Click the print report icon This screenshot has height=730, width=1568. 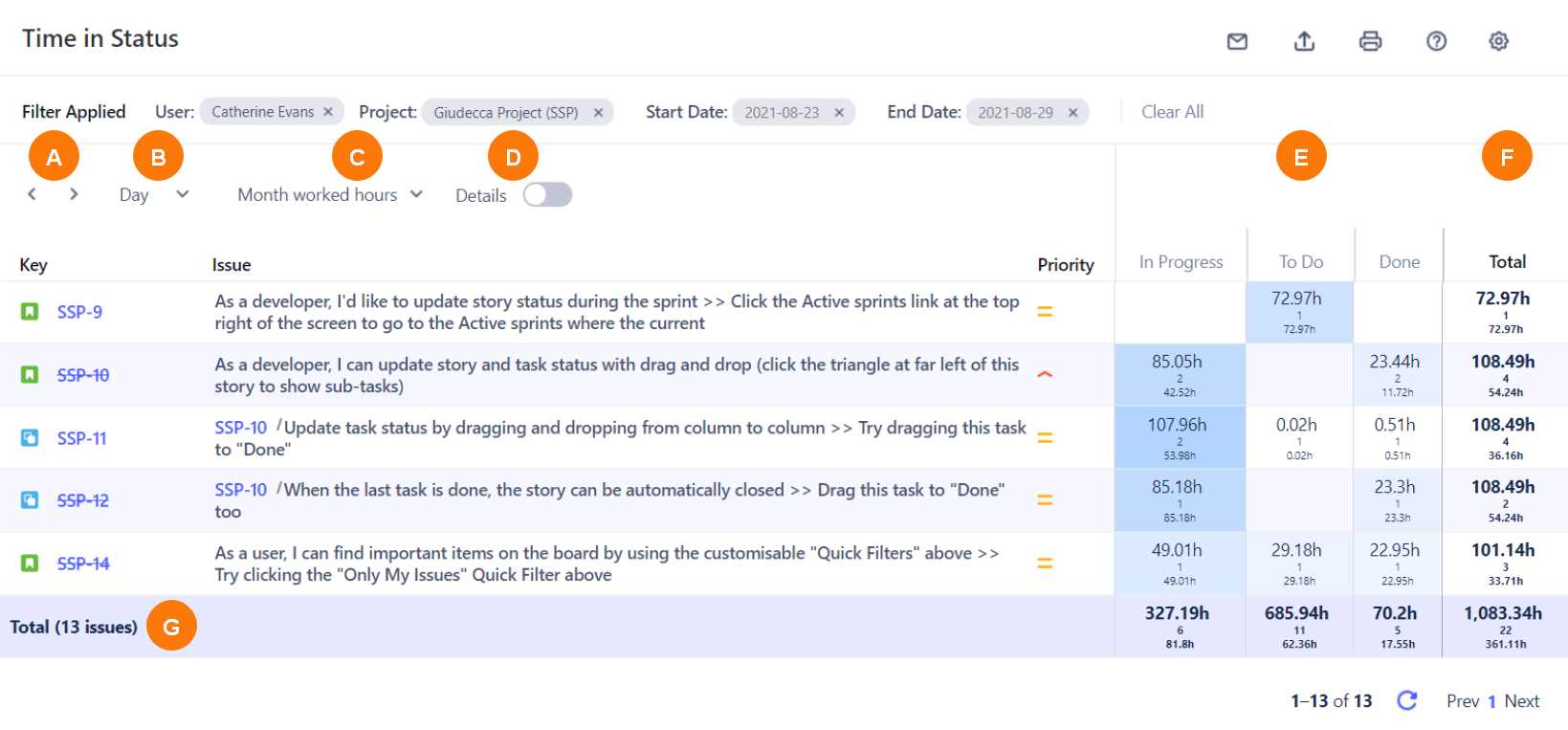coord(1370,41)
